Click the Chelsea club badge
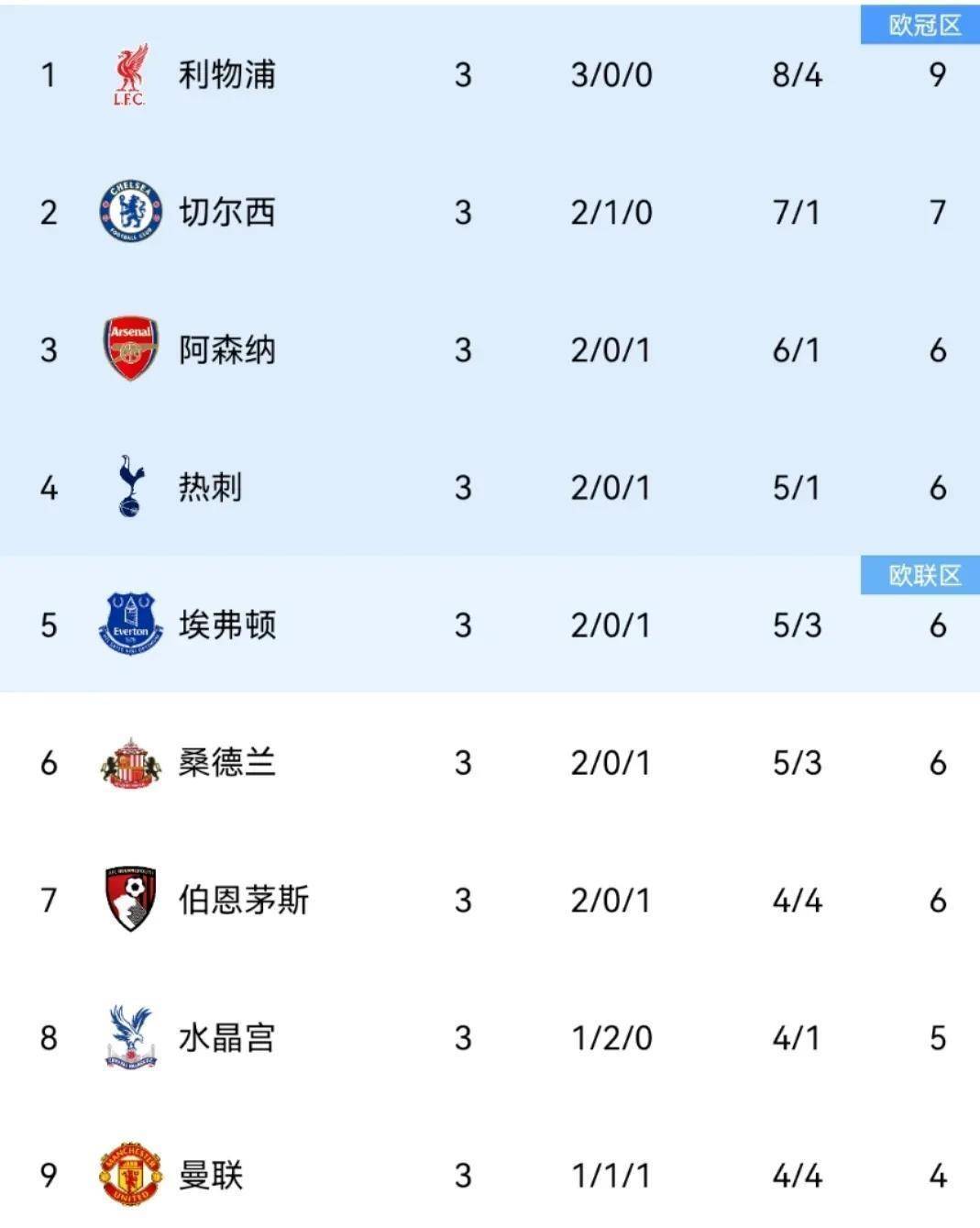The height and width of the screenshot is (1228, 980). [130, 212]
